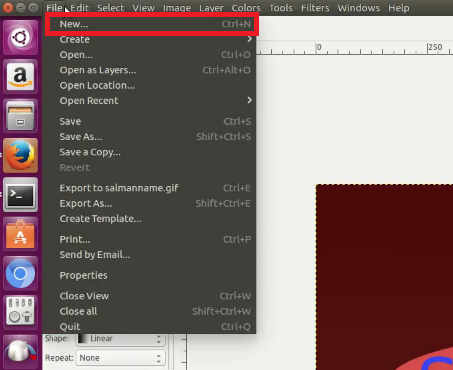The width and height of the screenshot is (453, 370).
Task: Open the View menu
Action: (x=143, y=8)
